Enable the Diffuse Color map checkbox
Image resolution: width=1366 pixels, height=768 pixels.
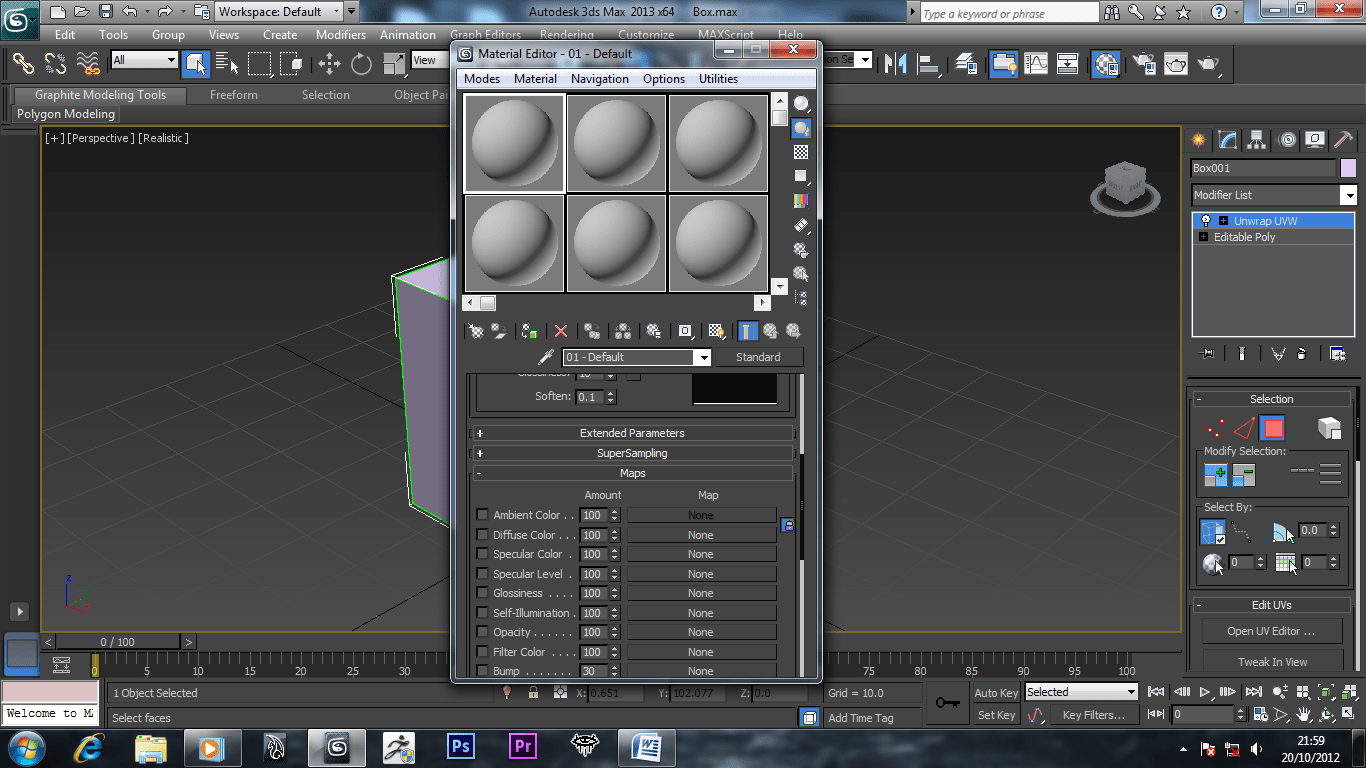482,535
